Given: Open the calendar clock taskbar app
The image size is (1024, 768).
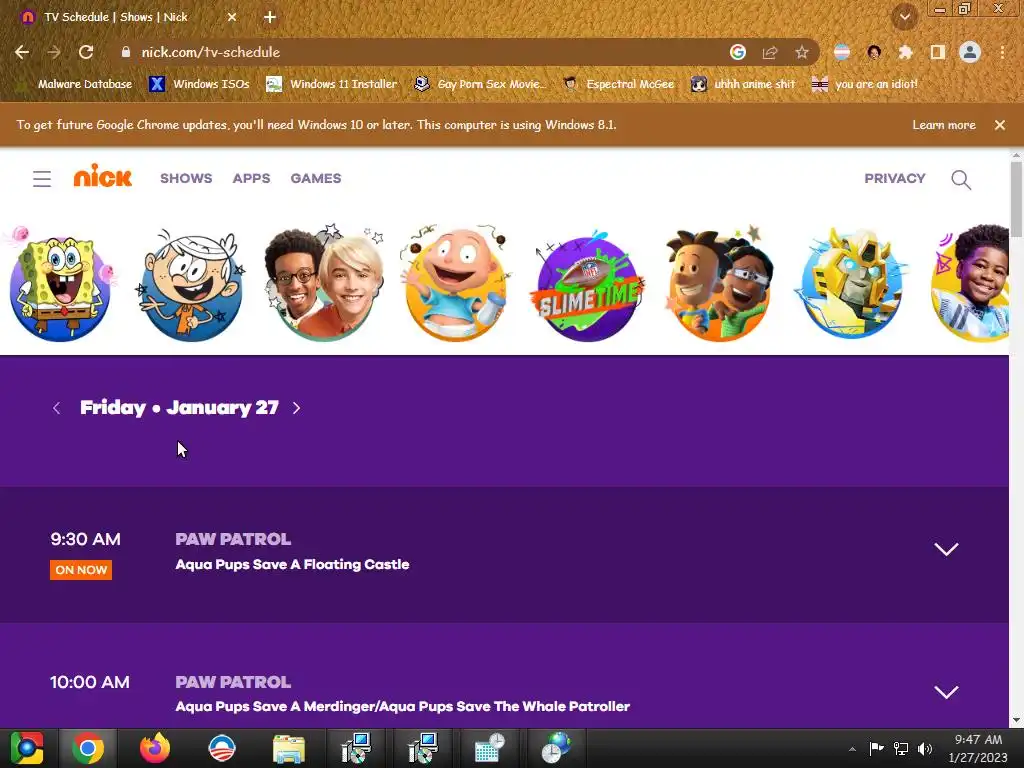Looking at the screenshot, I should (490, 748).
